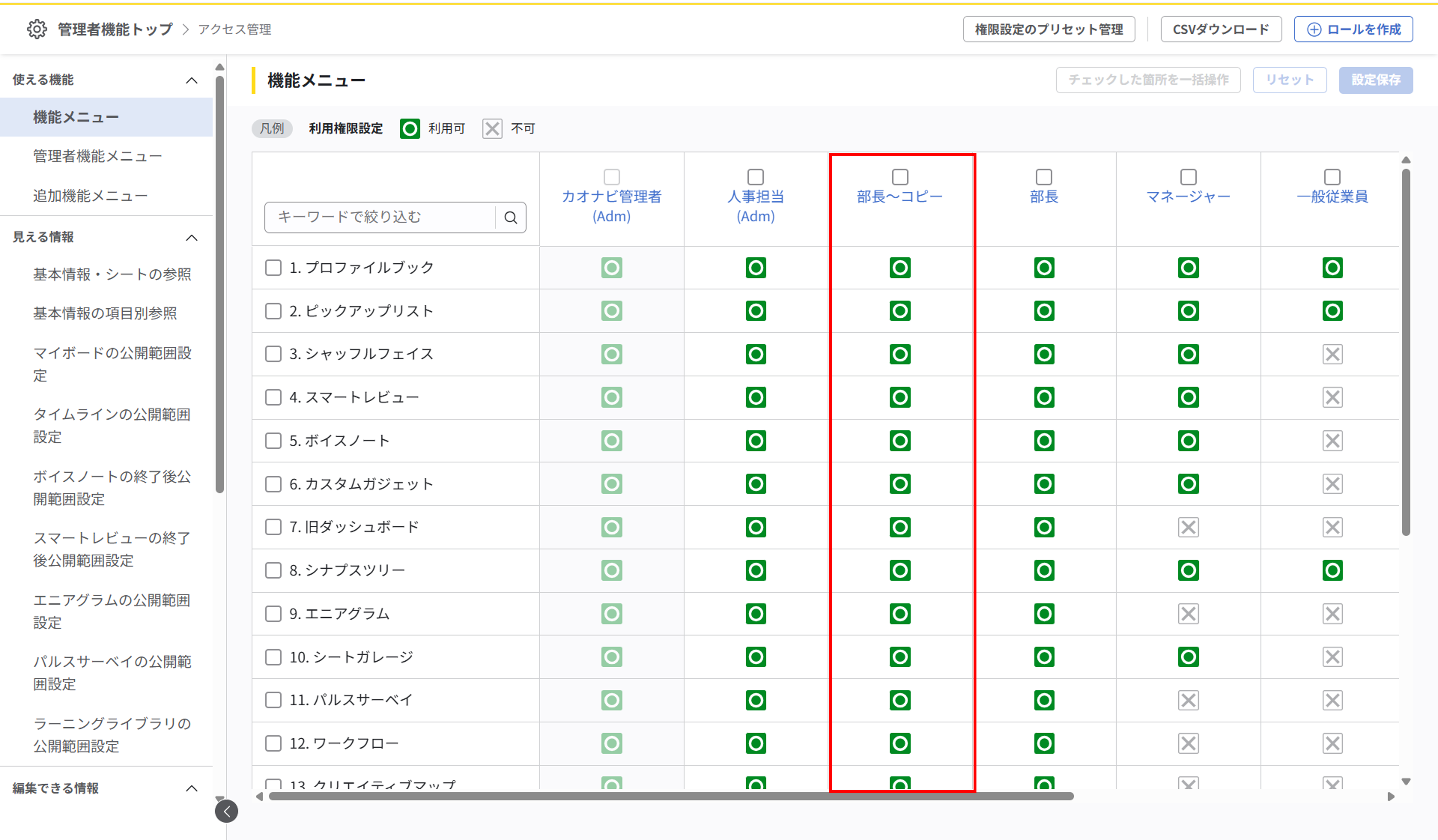Check the 部長 column checkbox
Screen dimensions: 1438x840
(x=1044, y=177)
